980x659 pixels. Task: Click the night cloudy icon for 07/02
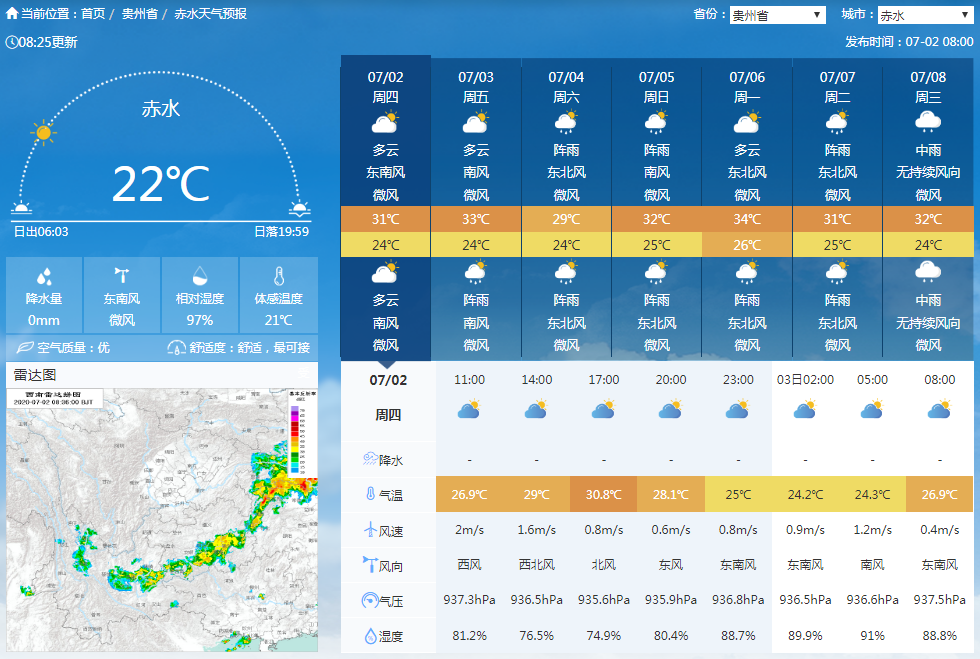(385, 273)
